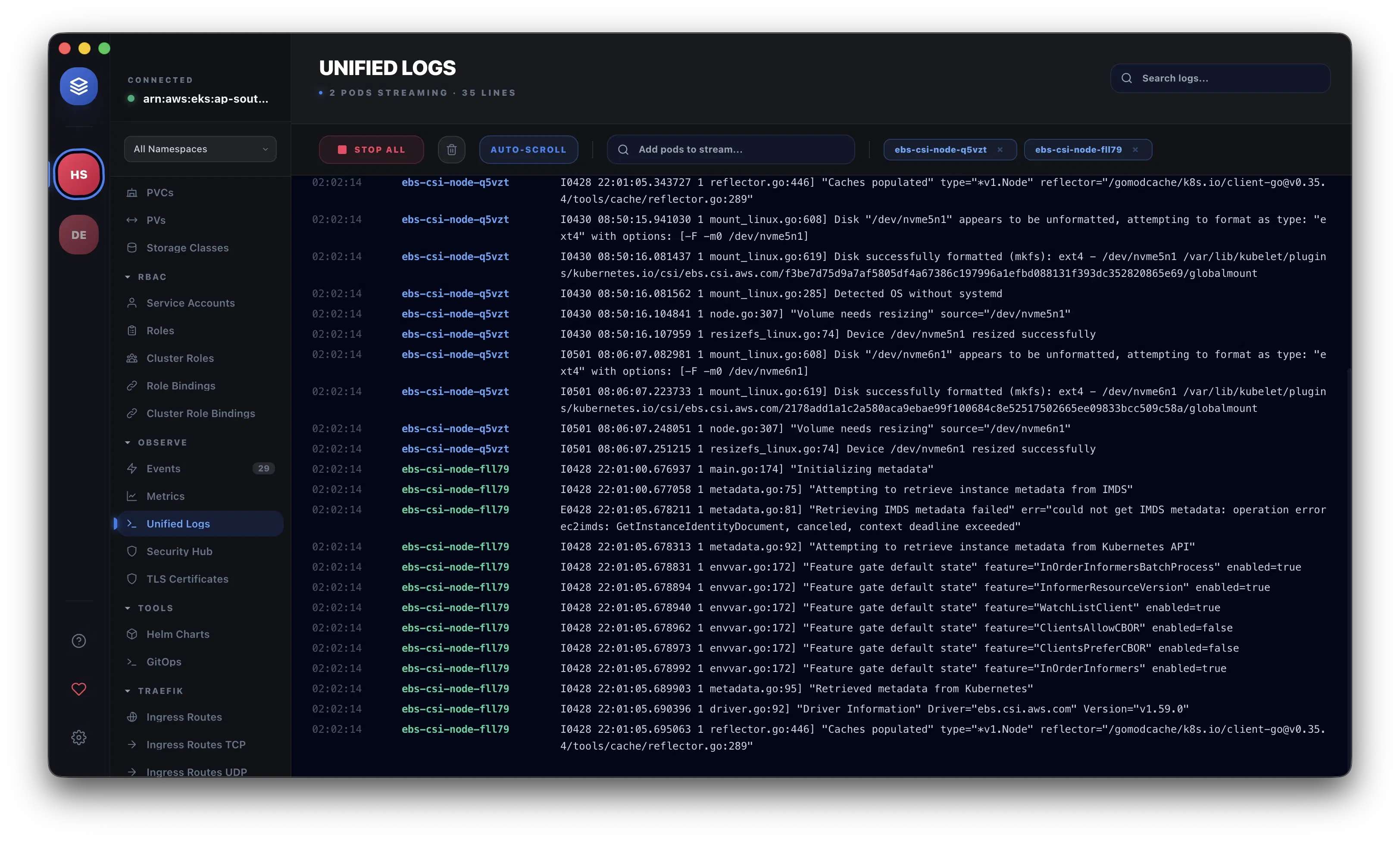Click the Ingress Routes globe icon

pos(132,717)
